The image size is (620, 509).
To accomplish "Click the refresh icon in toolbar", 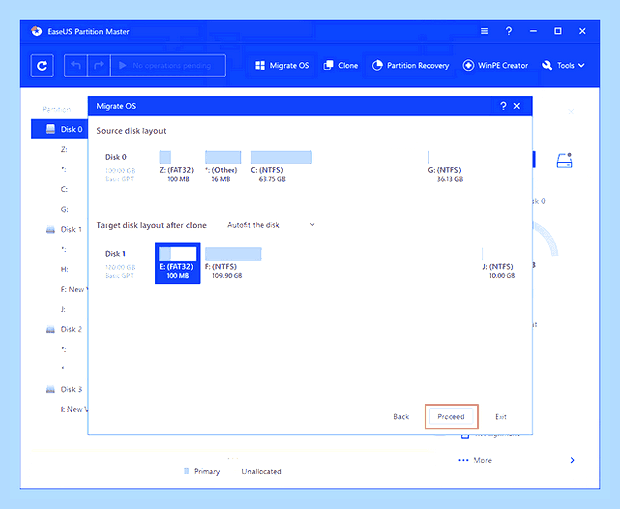I will pyautogui.click(x=42, y=66).
